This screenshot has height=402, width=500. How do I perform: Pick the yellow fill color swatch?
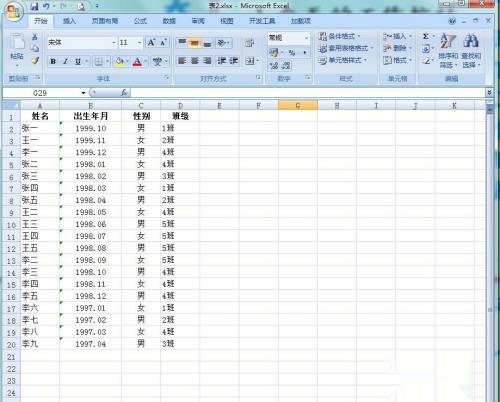coord(119,61)
